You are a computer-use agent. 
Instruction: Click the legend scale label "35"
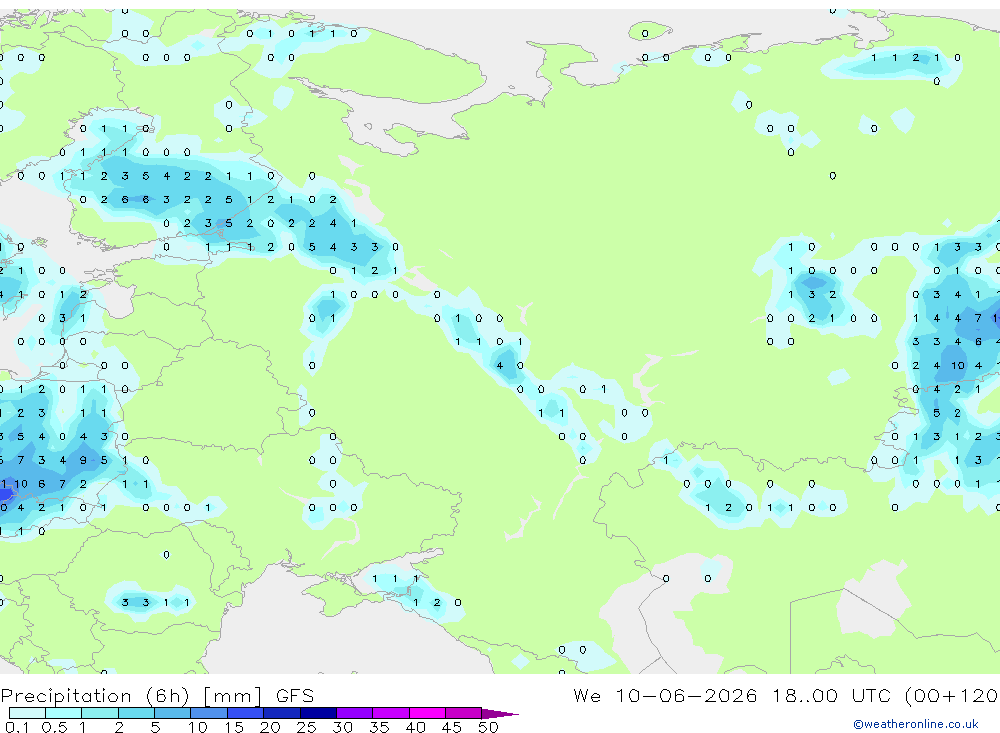tap(379, 727)
